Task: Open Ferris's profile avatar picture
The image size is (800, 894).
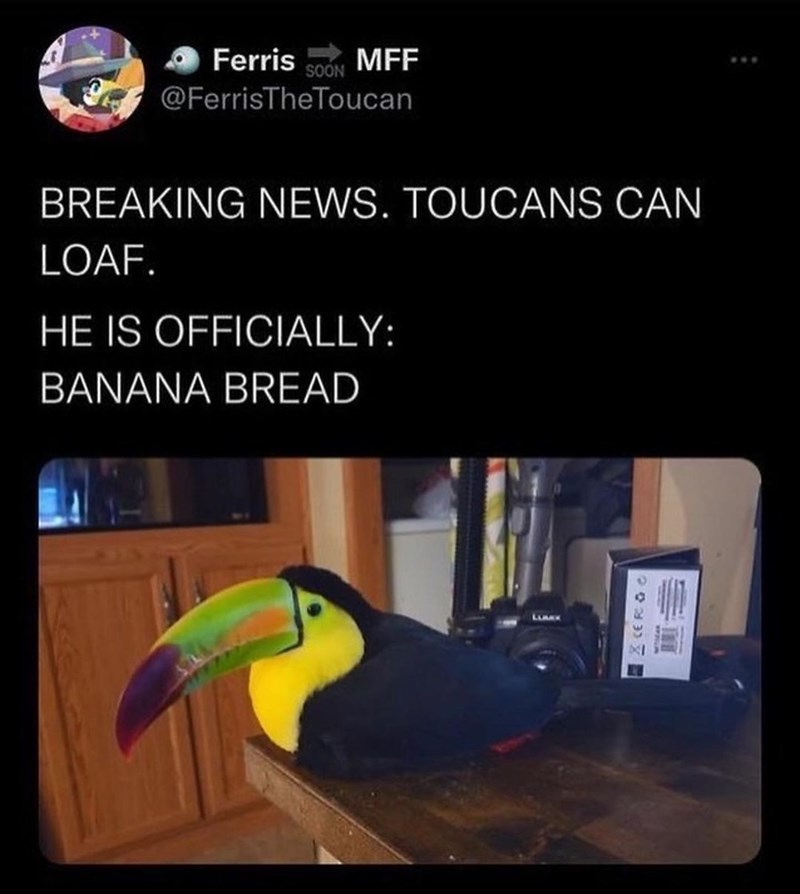Action: [91, 79]
